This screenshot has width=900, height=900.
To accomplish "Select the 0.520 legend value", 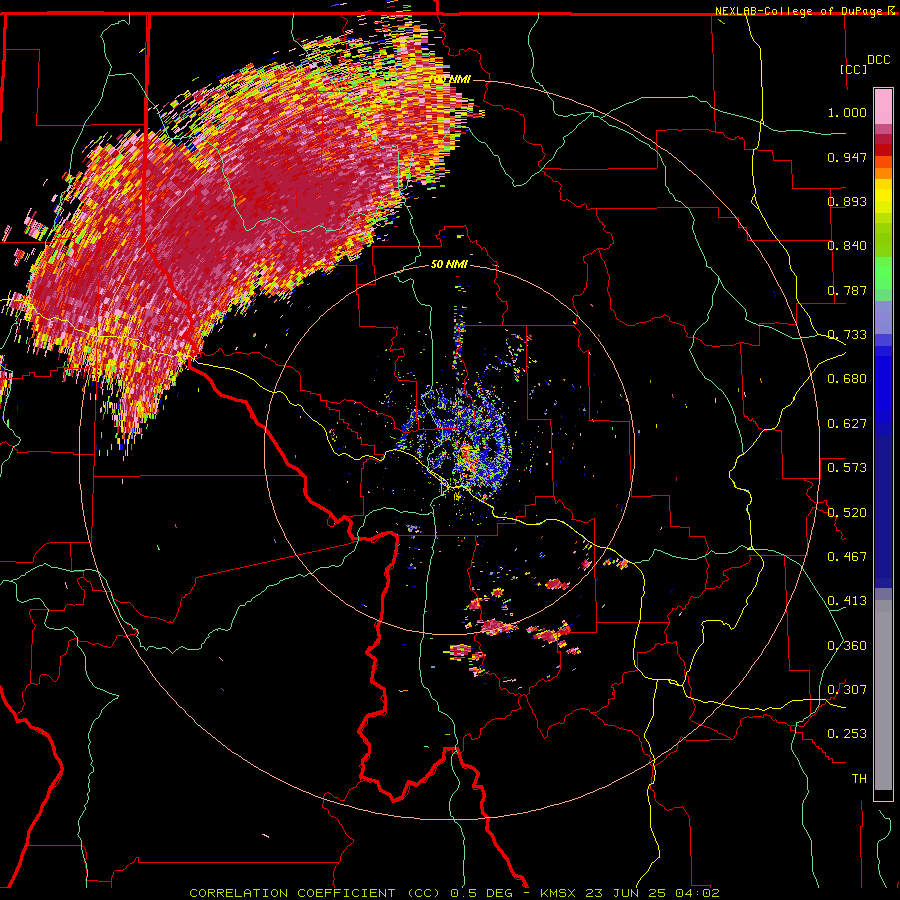I will [x=847, y=513].
